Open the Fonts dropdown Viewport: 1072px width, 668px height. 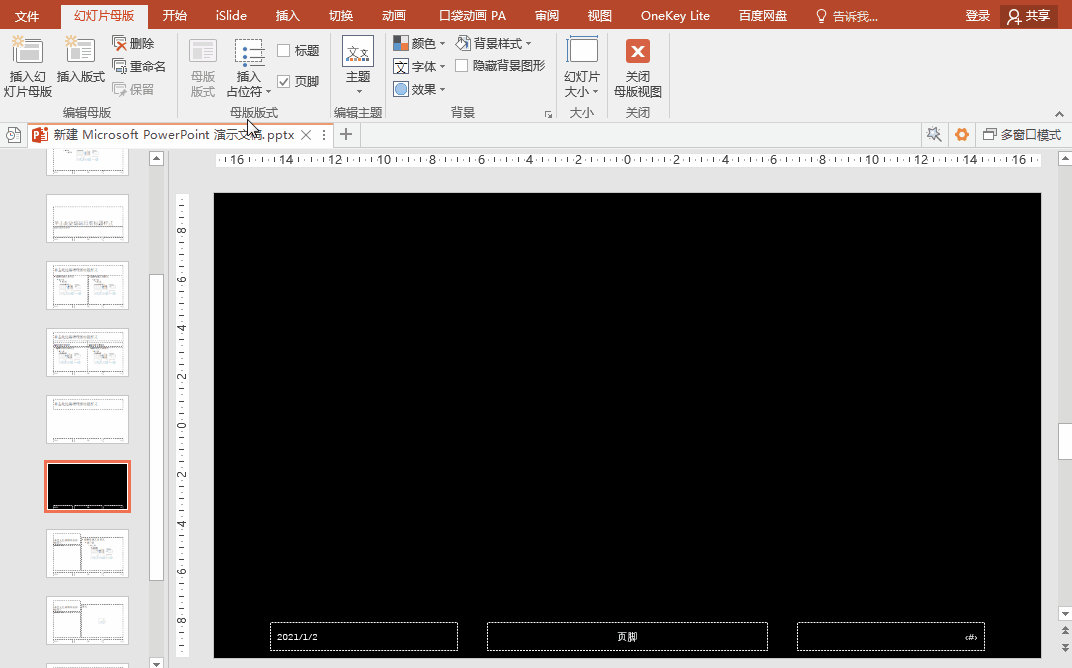(x=419, y=66)
